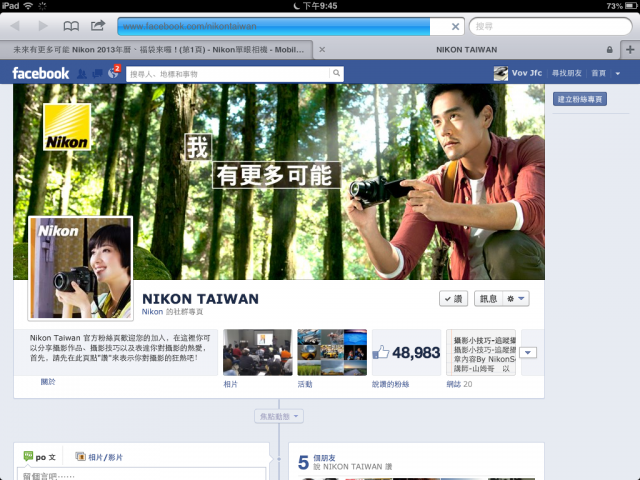640x480 pixels.
Task: Open notifications globe with 2 badge
Action: (113, 73)
